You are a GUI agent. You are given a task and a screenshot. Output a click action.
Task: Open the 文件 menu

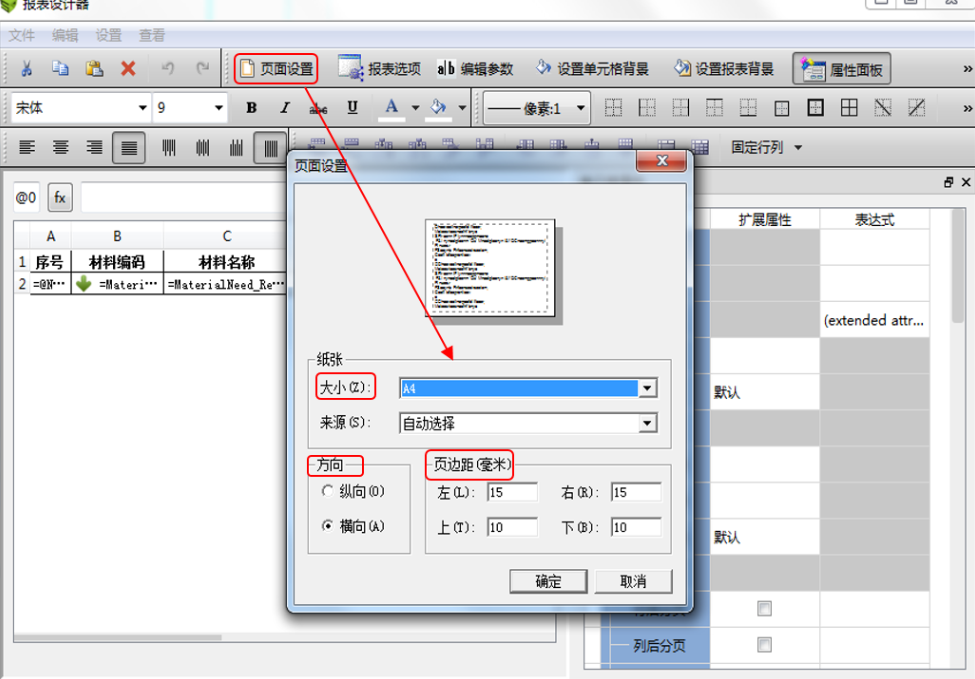[x=22, y=35]
